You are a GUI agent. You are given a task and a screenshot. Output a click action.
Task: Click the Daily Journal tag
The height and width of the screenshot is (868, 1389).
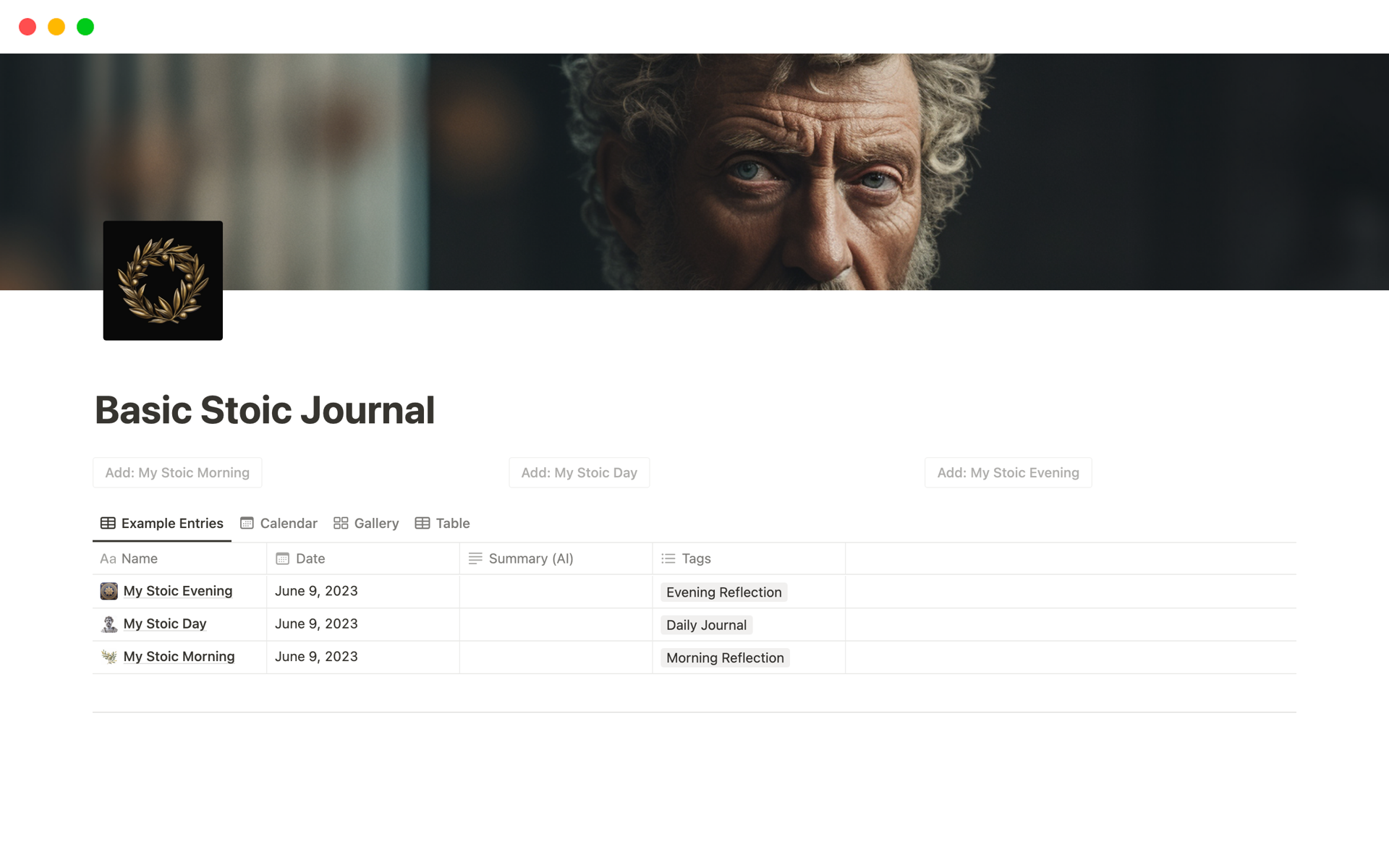coord(706,625)
